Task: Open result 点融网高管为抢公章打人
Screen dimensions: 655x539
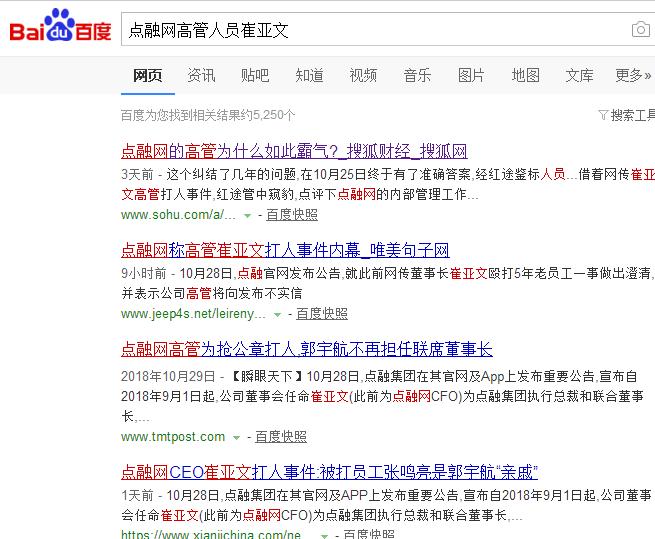Action: click(x=307, y=349)
